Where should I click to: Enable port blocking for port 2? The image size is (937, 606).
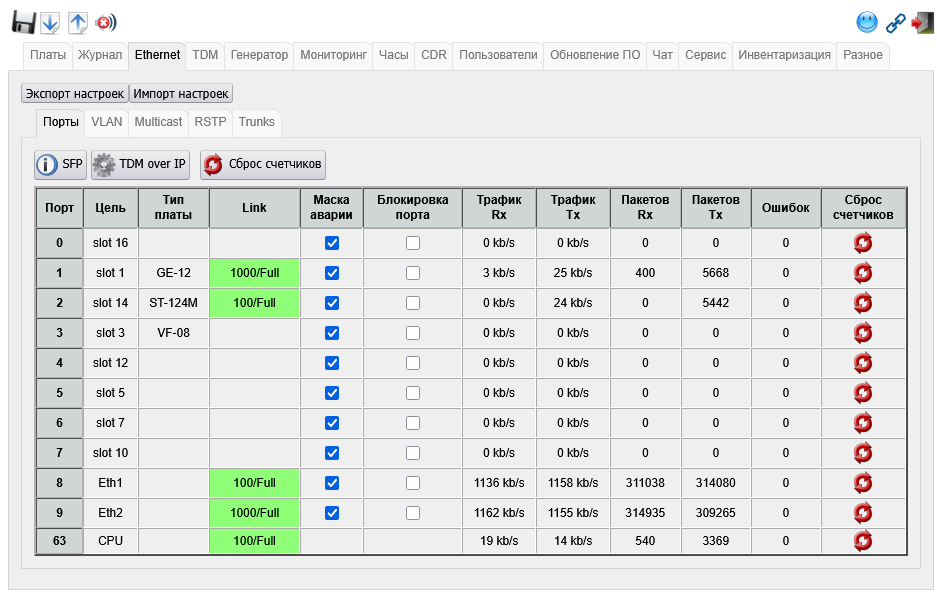point(413,303)
